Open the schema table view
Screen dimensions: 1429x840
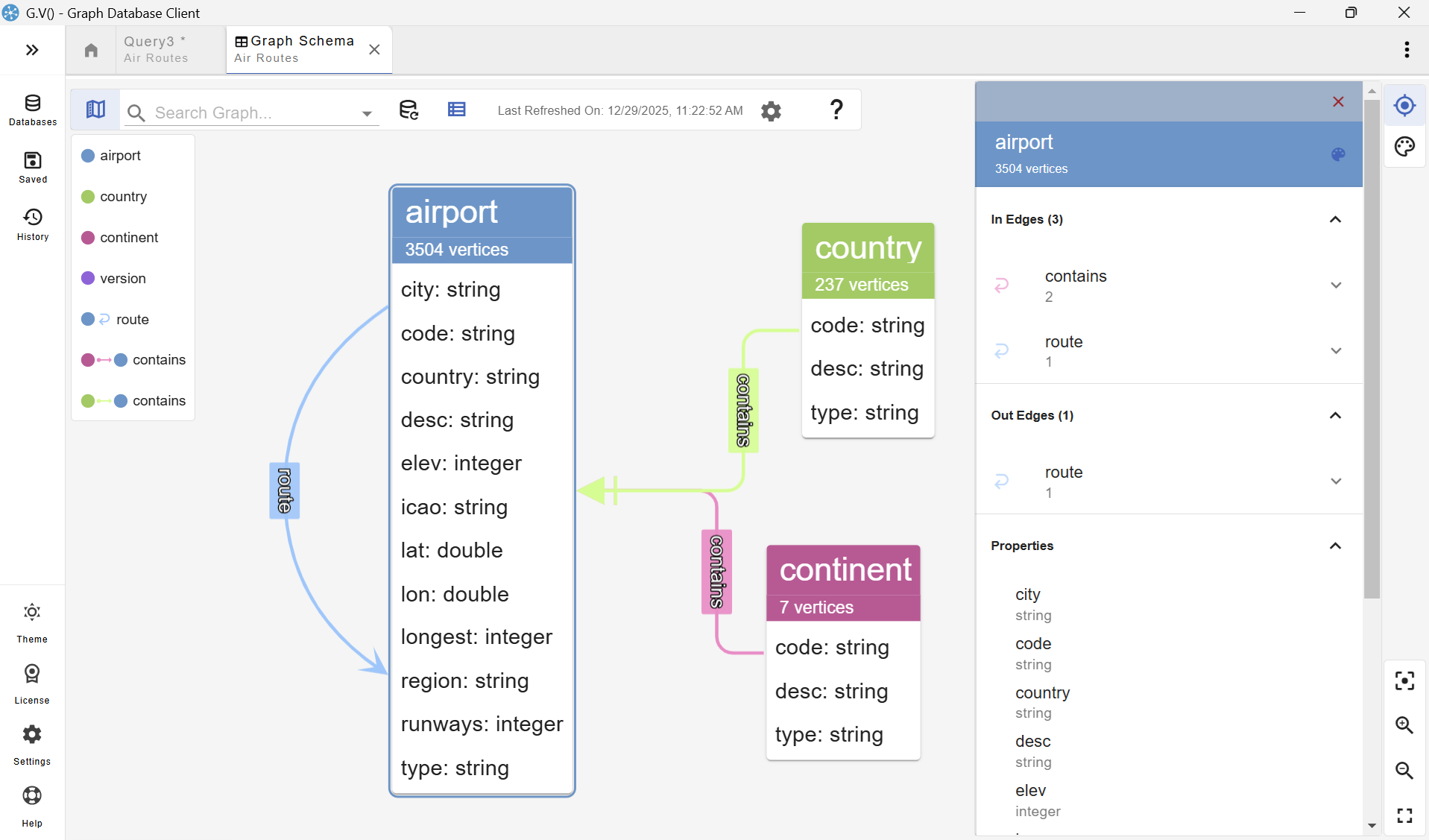pos(457,110)
